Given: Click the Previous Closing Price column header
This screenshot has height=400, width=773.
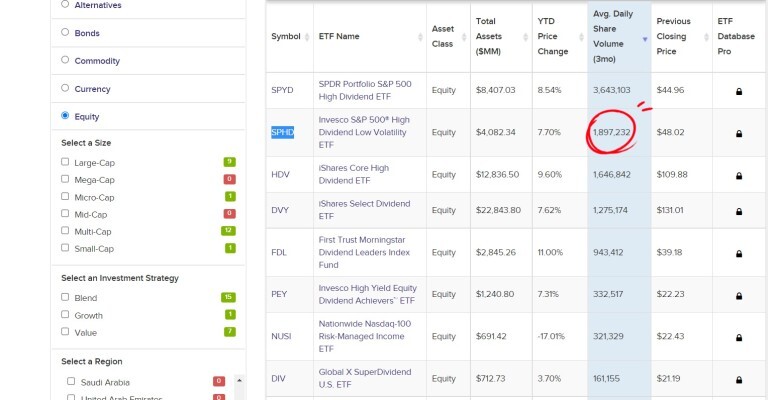Looking at the screenshot, I should point(681,36).
